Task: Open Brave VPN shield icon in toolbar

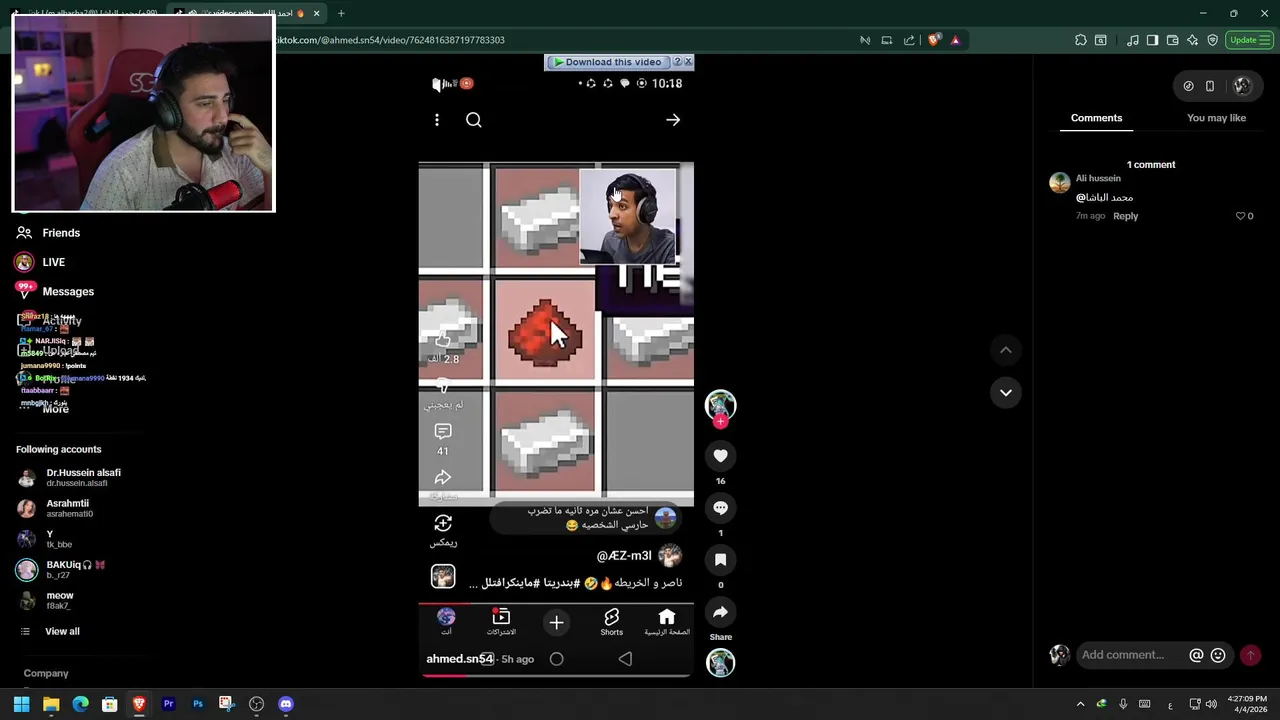Action: click(1212, 40)
